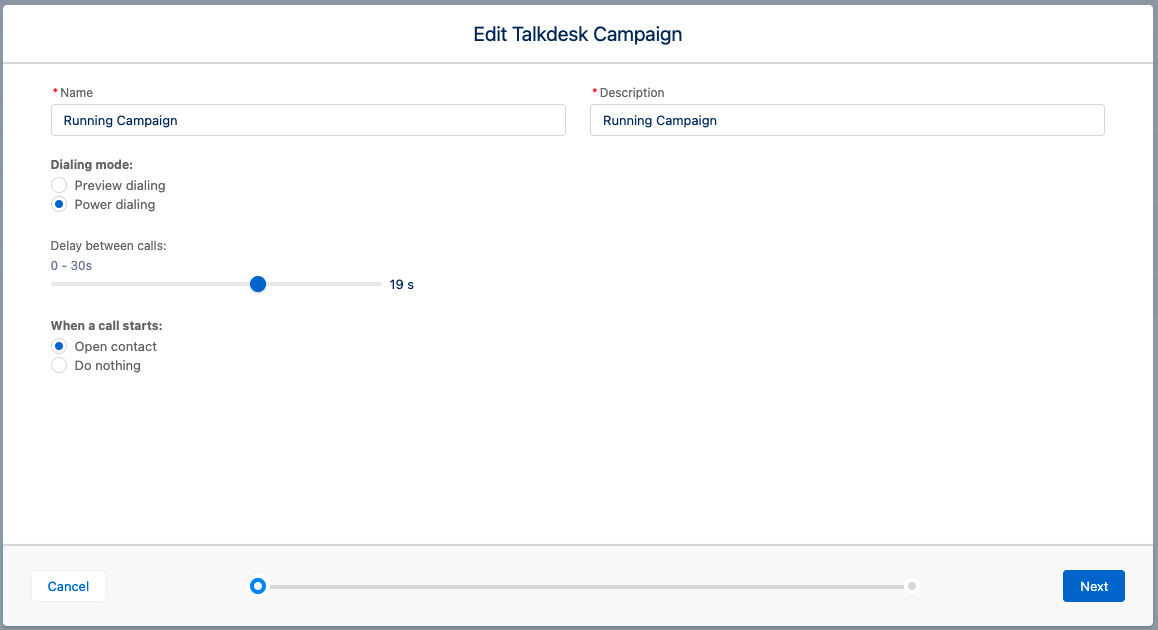Choose Do nothing when a call starts

pos(59,365)
